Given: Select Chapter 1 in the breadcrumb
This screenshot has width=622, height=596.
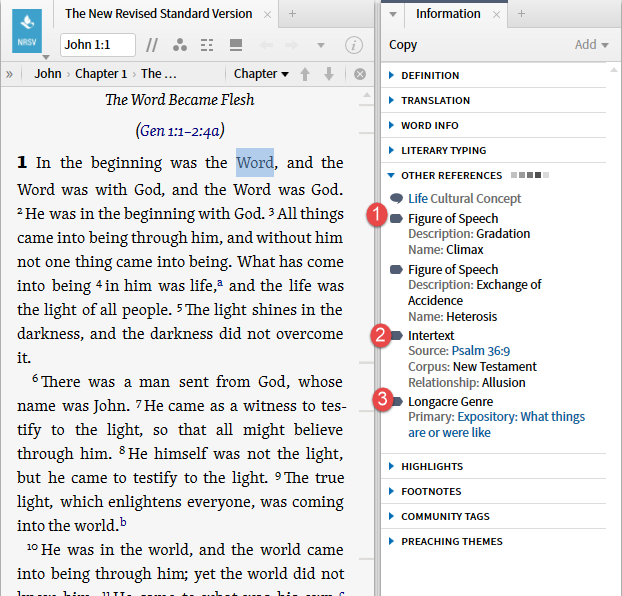Looking at the screenshot, I should pos(101,74).
